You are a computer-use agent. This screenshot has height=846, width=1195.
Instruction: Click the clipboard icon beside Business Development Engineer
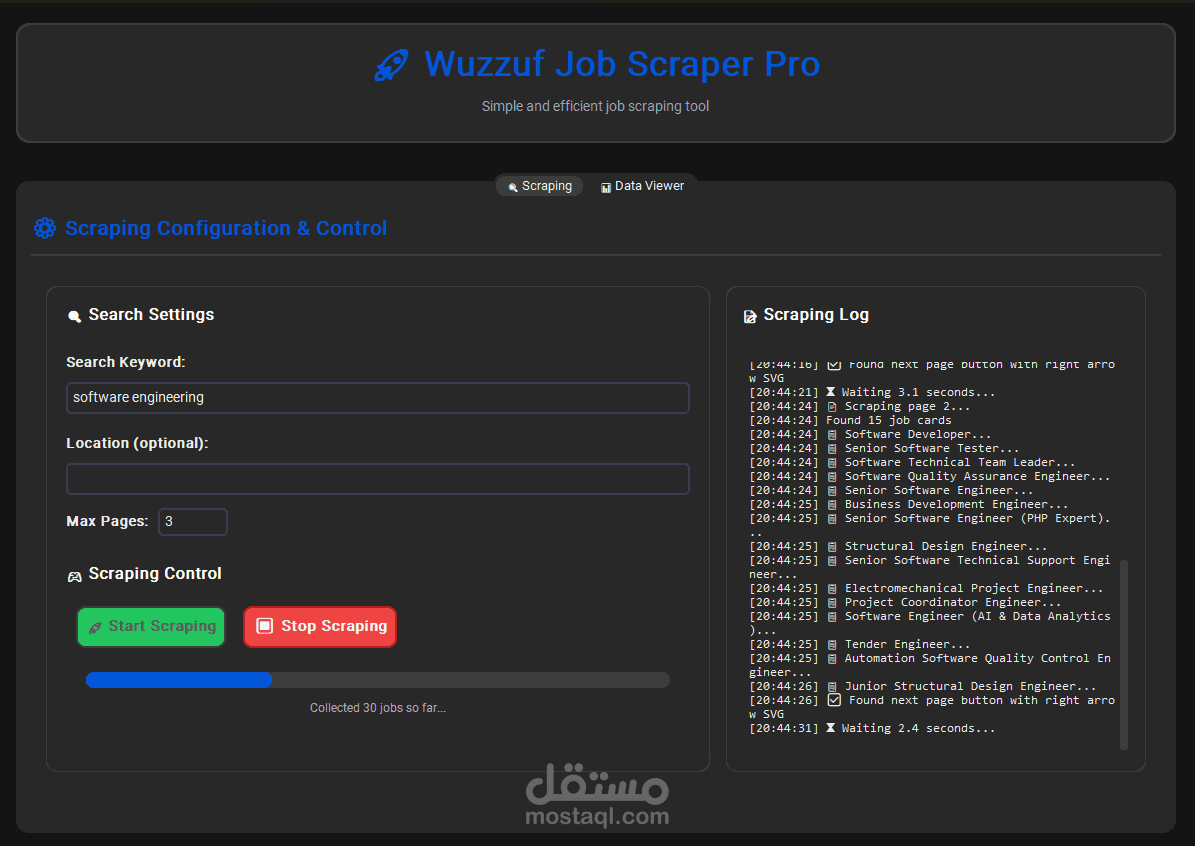tap(831, 505)
